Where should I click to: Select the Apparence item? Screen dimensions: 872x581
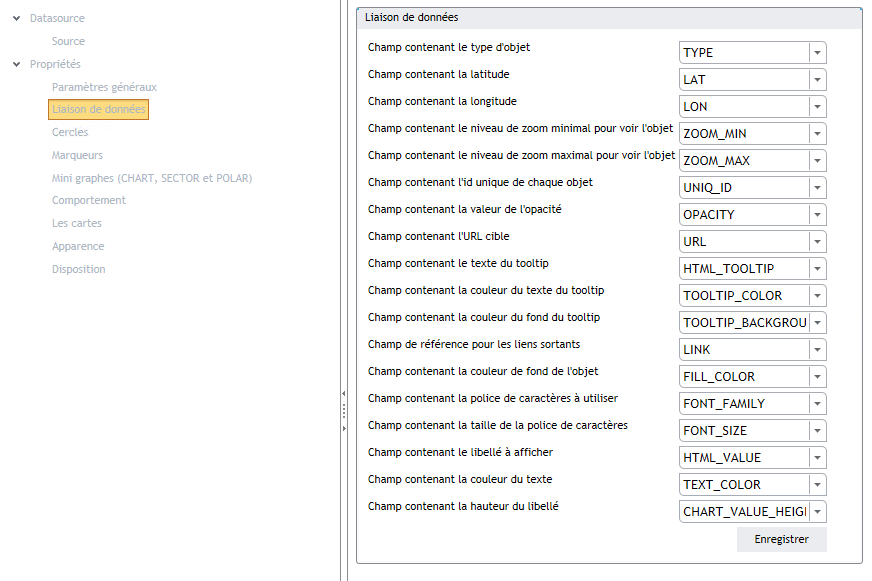[x=78, y=246]
